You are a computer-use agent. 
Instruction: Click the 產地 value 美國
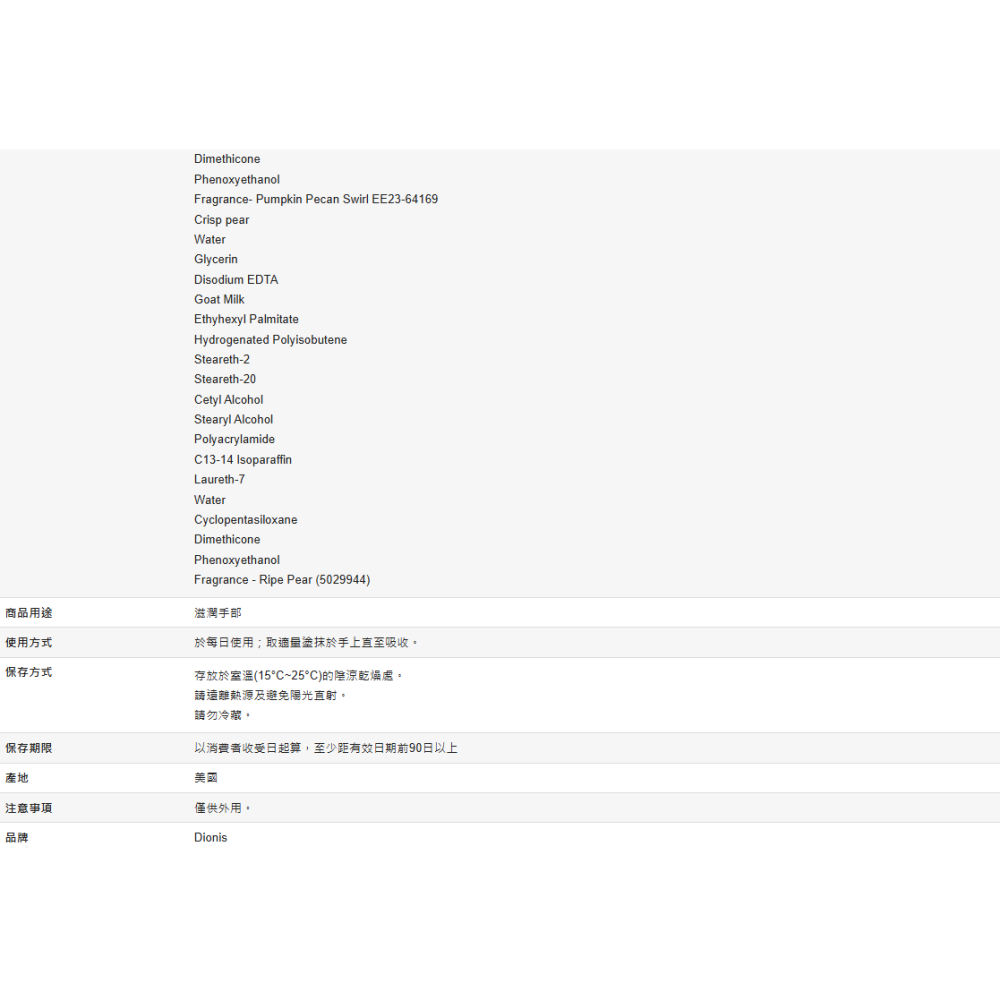point(206,778)
